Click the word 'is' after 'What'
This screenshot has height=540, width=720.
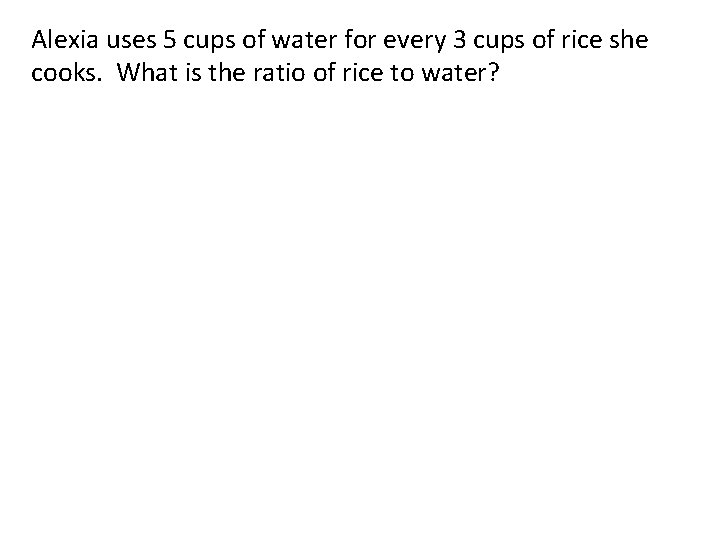[x=193, y=73]
